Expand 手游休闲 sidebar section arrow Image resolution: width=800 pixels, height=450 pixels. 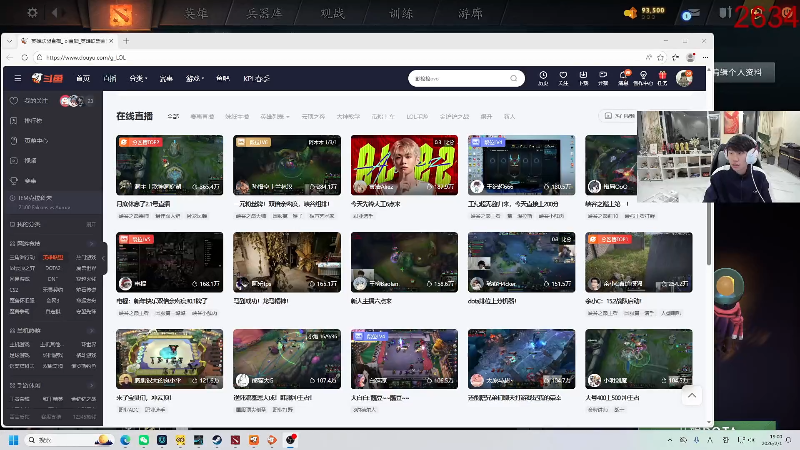(92, 385)
